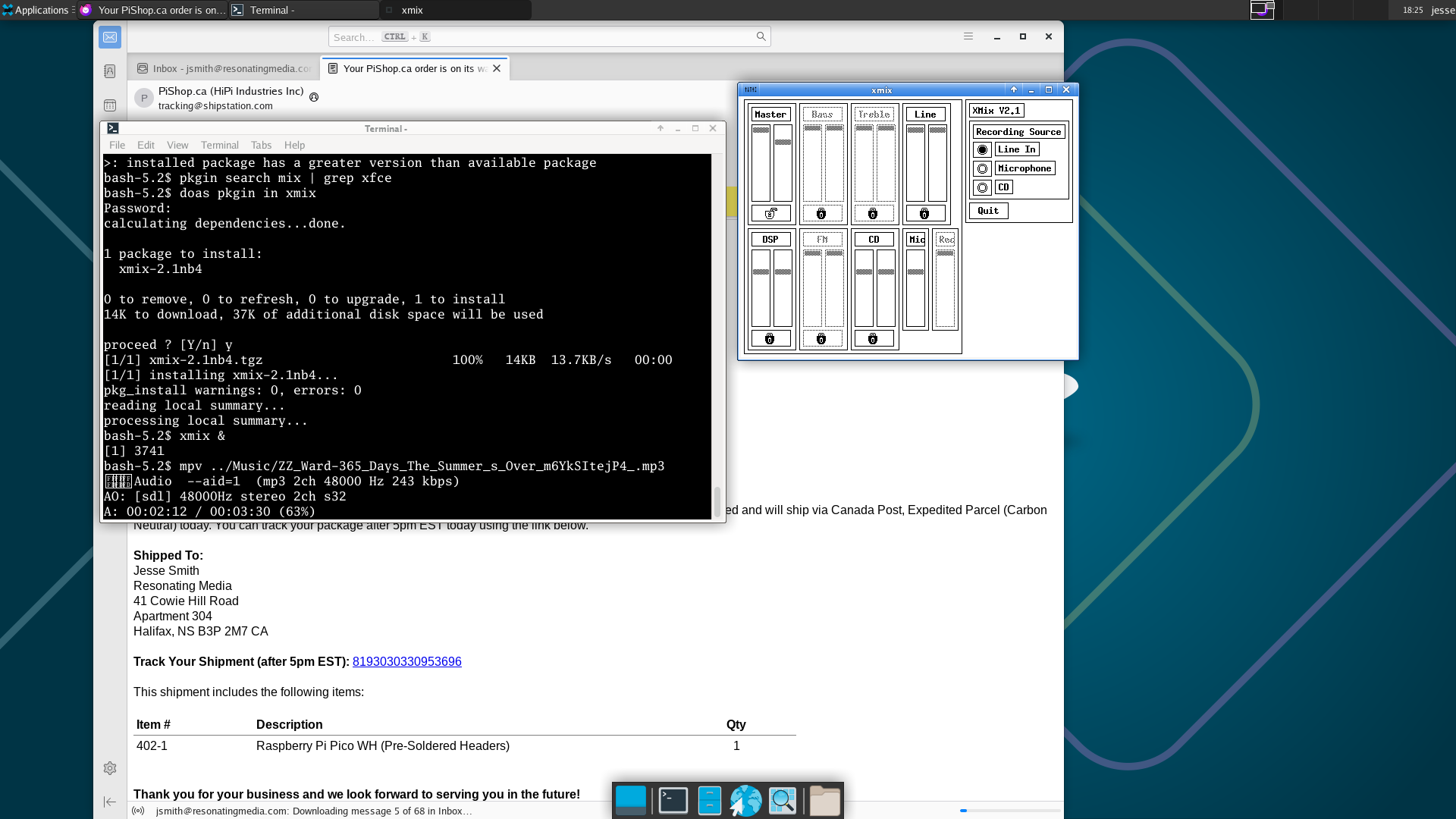
Task: Click the contact icon beside PiShop.ca sender
Action: pos(314,97)
